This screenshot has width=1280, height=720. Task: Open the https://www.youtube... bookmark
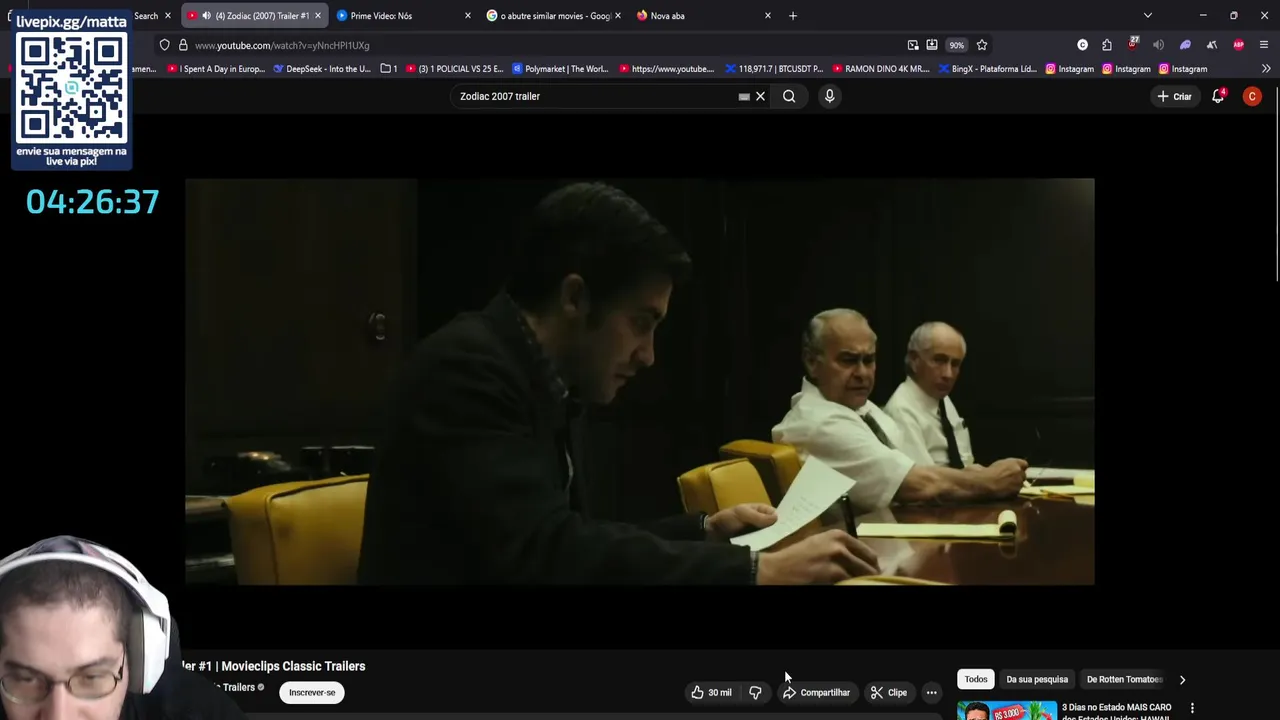666,69
